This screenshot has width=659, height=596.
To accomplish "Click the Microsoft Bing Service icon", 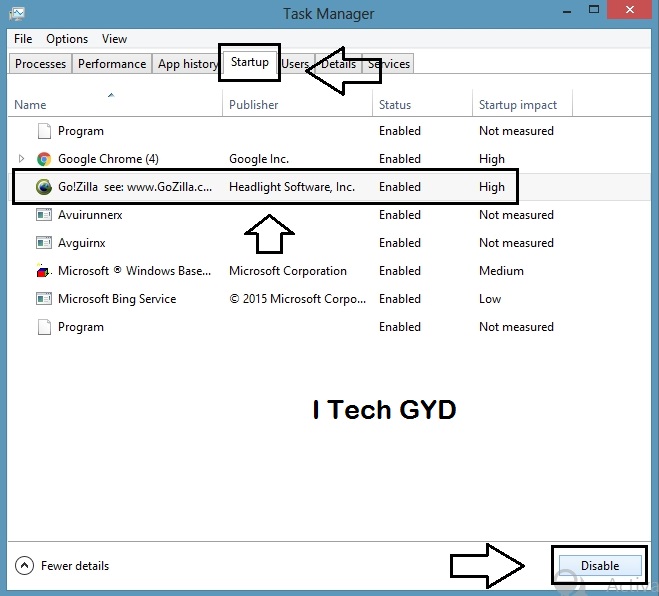I will pos(44,299).
